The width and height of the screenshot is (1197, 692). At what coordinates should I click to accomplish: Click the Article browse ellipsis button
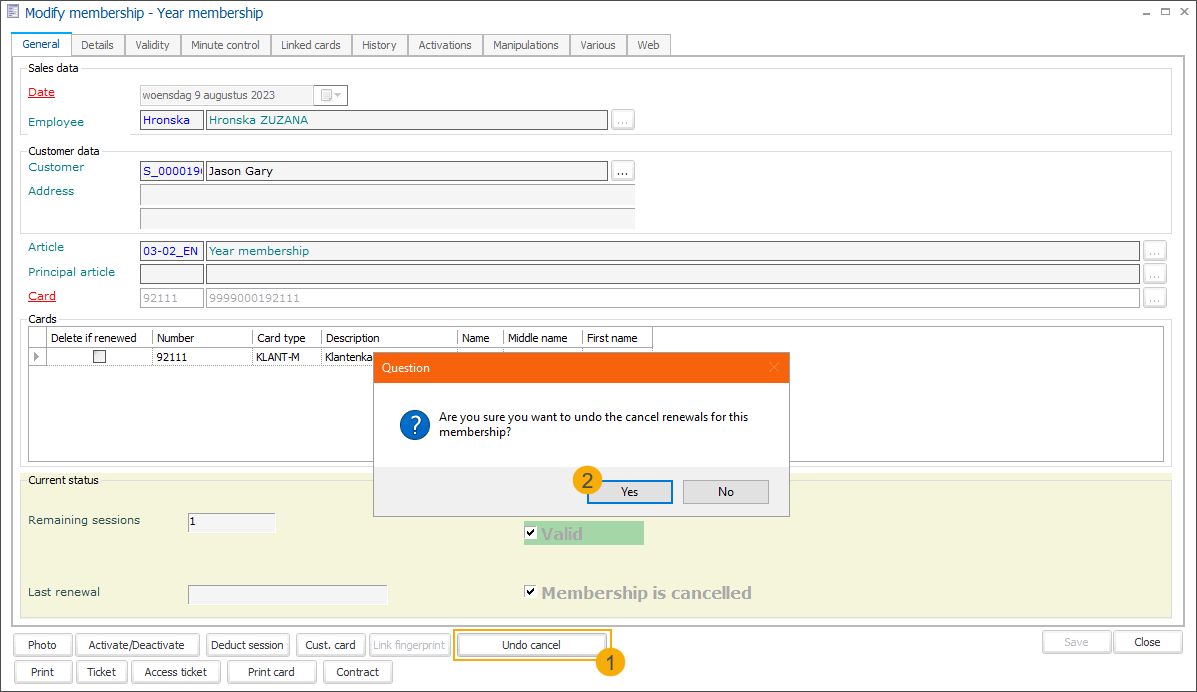[x=1155, y=251]
